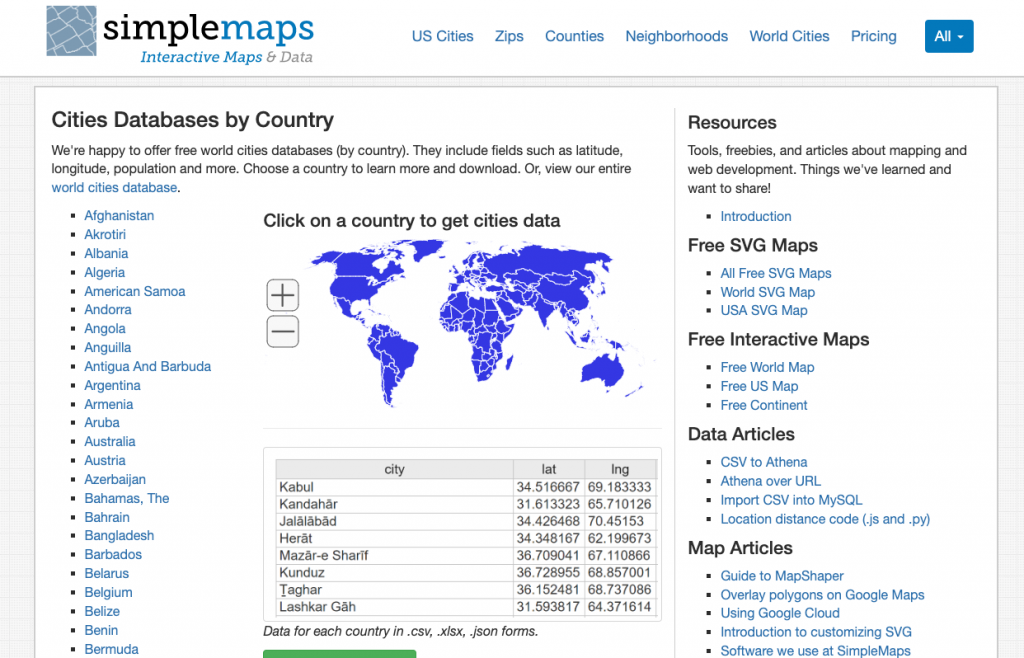
Task: Select Bangladesh from the list
Action: click(x=119, y=535)
